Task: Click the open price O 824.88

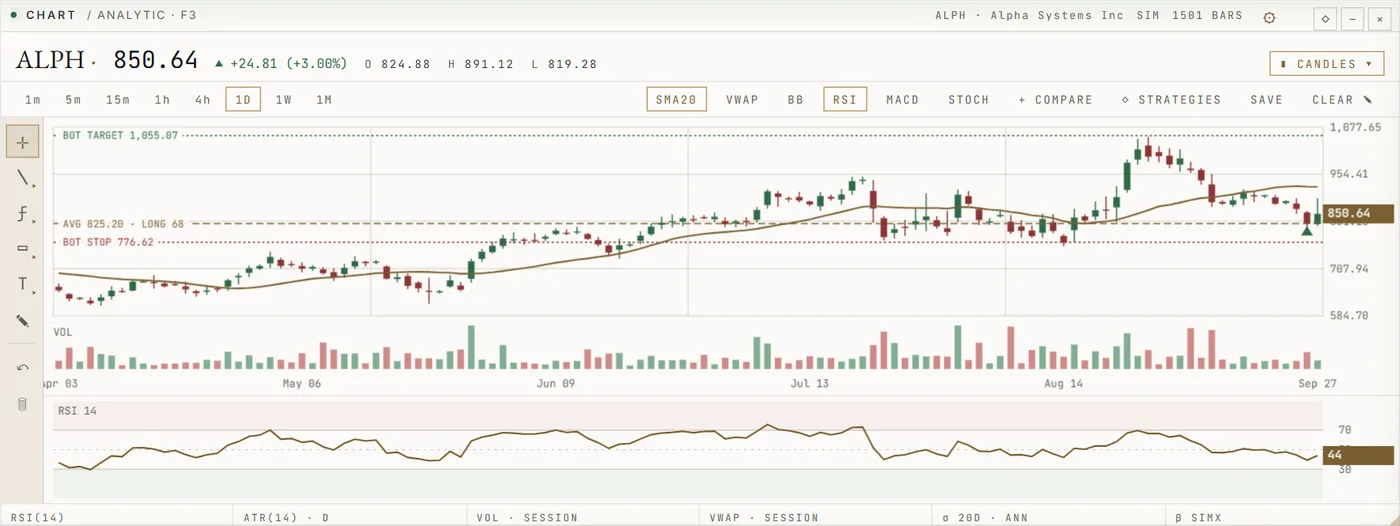Action: [x=397, y=64]
